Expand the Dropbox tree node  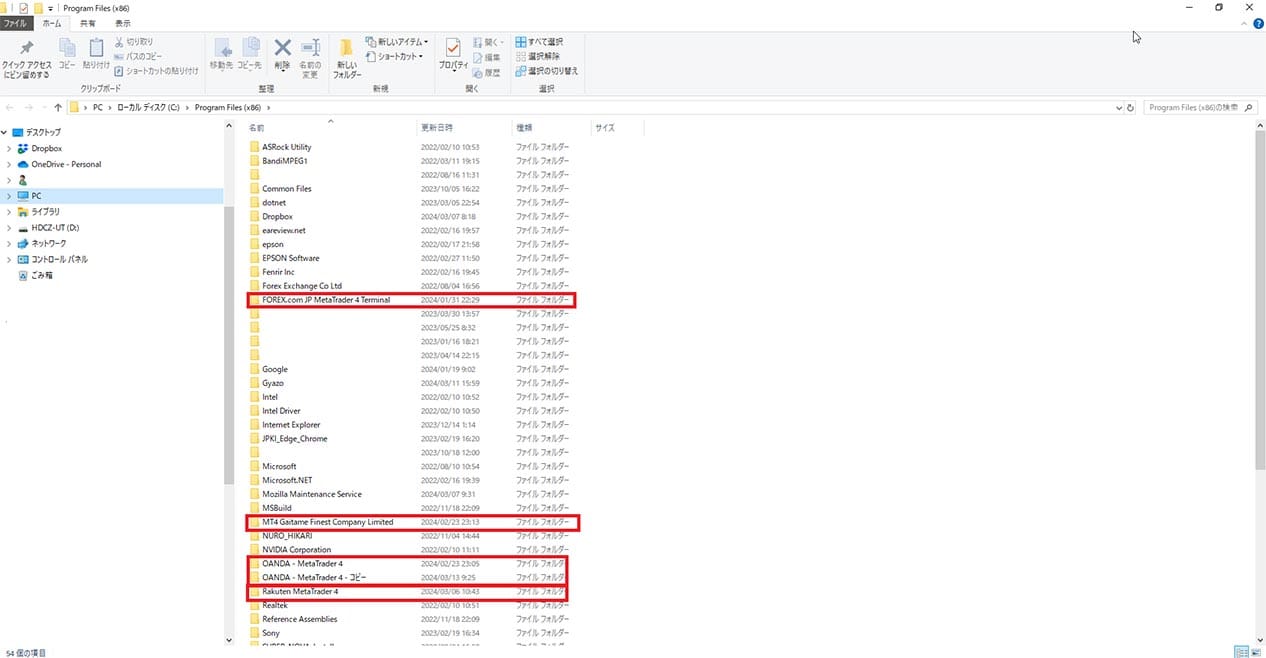(x=9, y=148)
